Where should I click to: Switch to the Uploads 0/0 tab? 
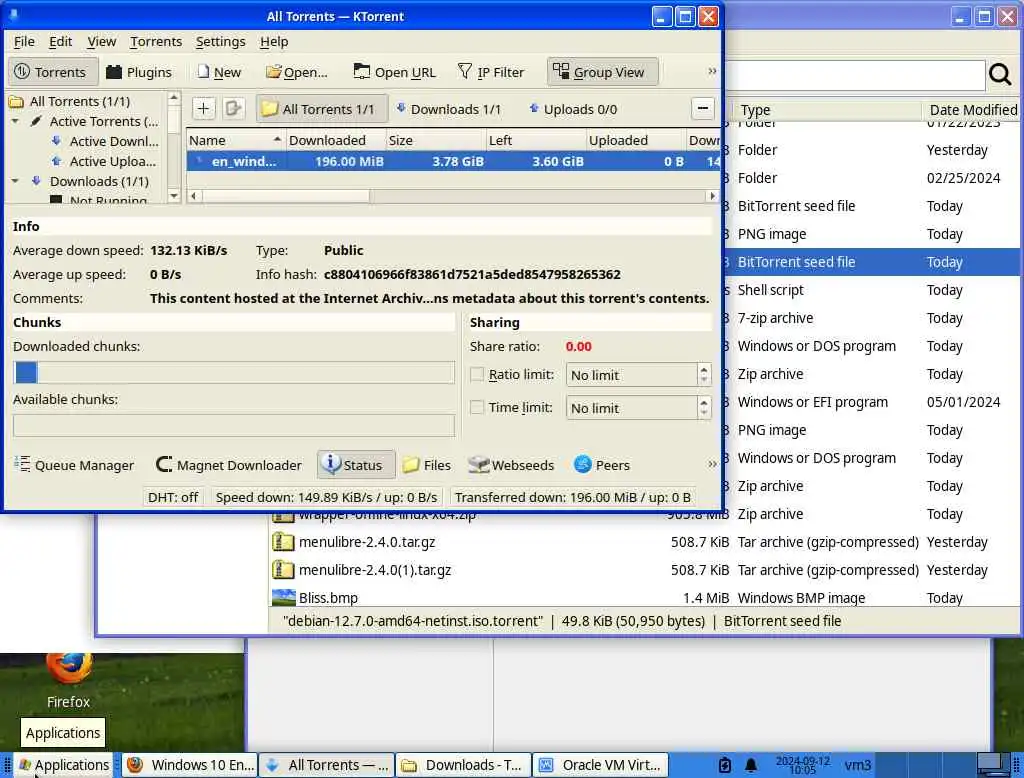(573, 109)
